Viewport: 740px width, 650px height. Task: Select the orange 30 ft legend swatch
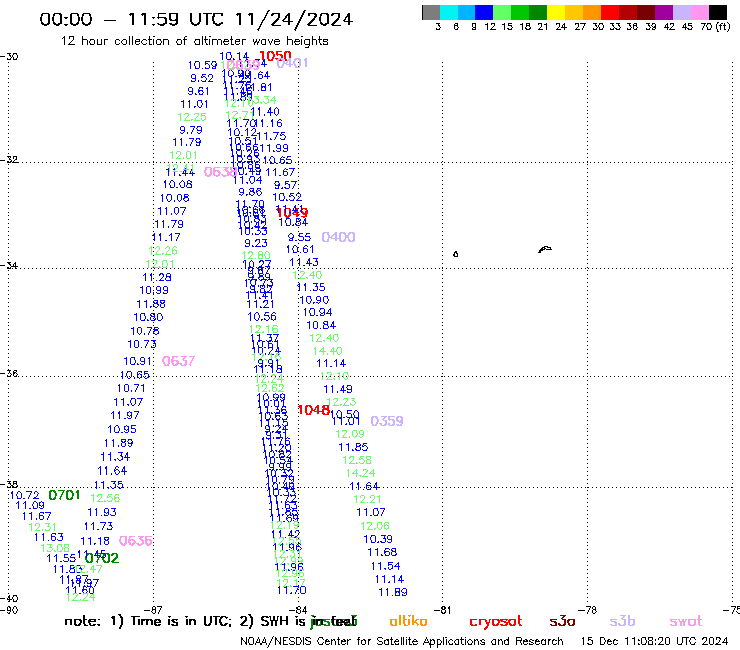(592, 12)
